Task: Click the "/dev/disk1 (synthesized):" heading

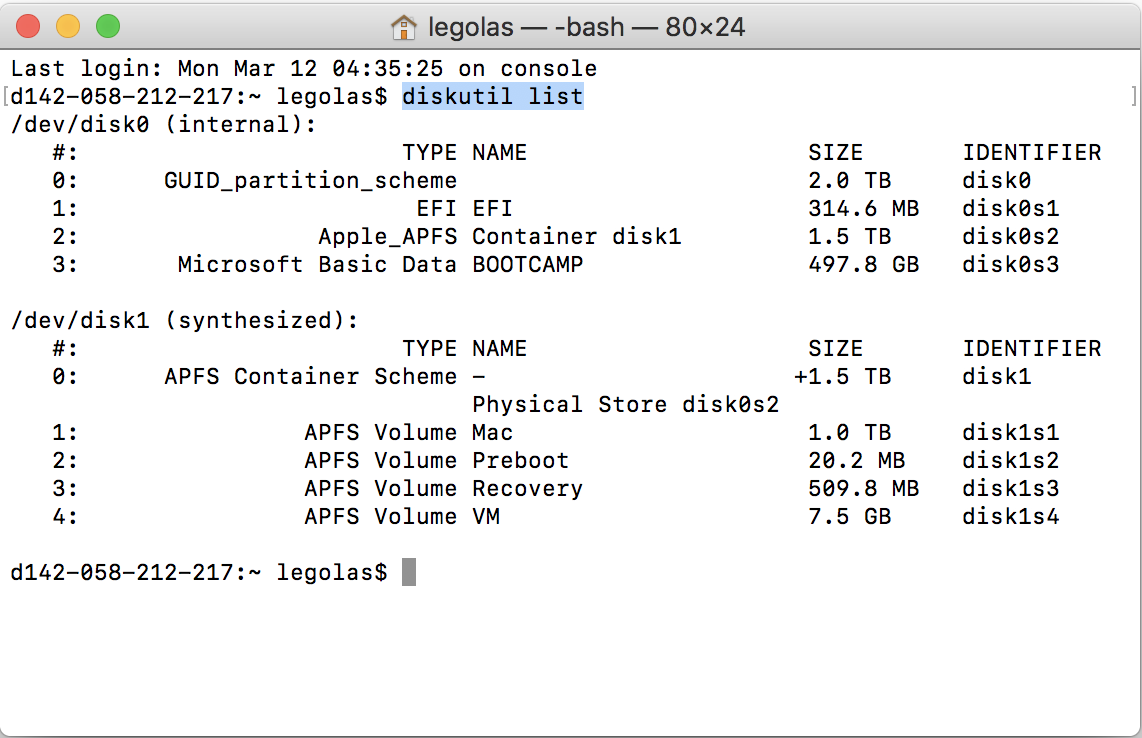Action: click(184, 321)
